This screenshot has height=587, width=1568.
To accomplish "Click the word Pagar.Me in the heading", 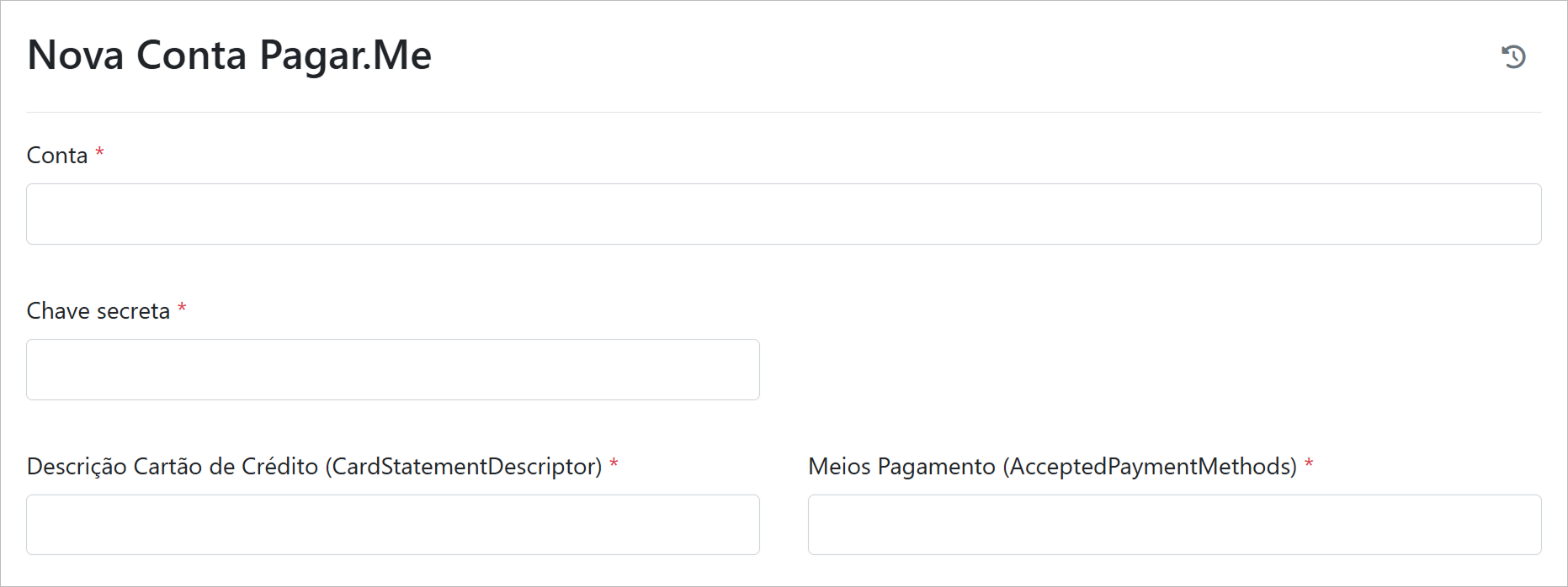I will 345,56.
